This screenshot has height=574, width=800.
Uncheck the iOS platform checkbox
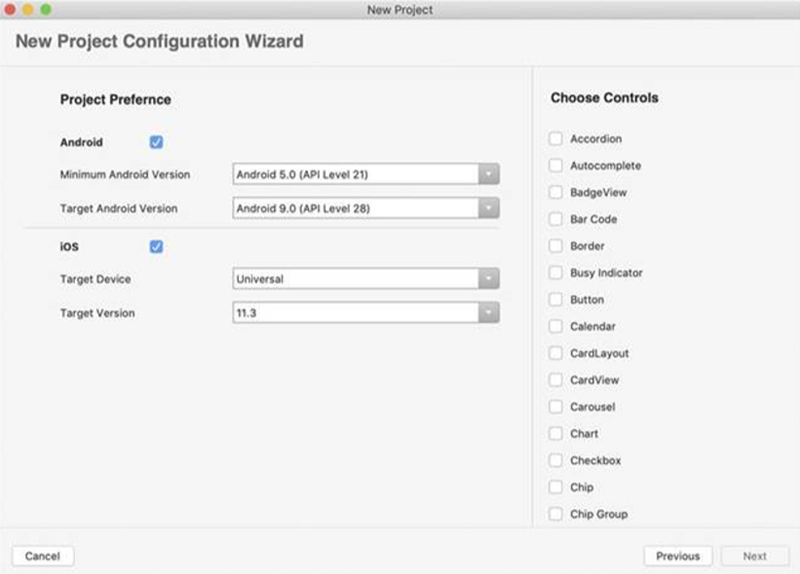pos(156,246)
